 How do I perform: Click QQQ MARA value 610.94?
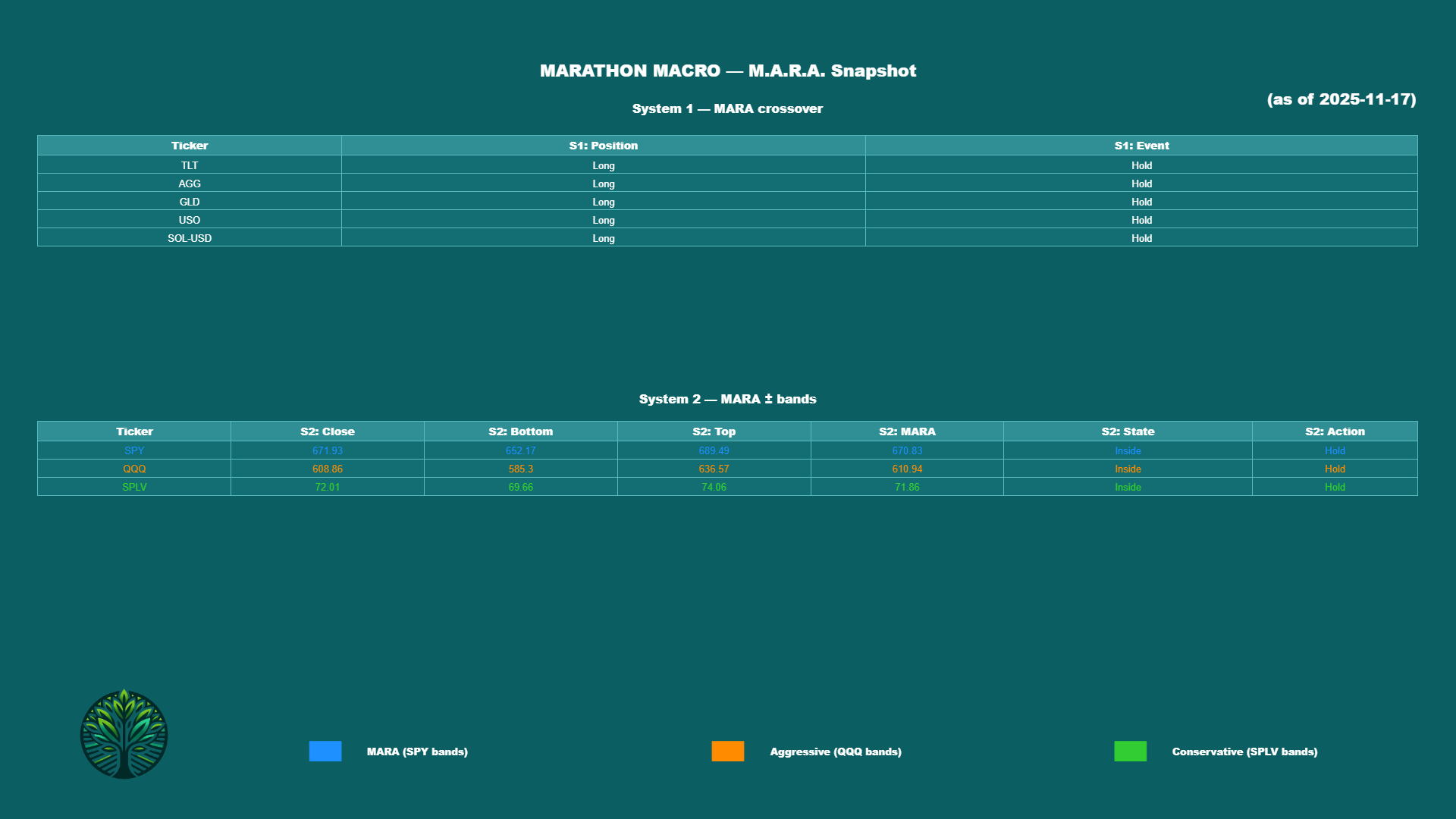(907, 469)
